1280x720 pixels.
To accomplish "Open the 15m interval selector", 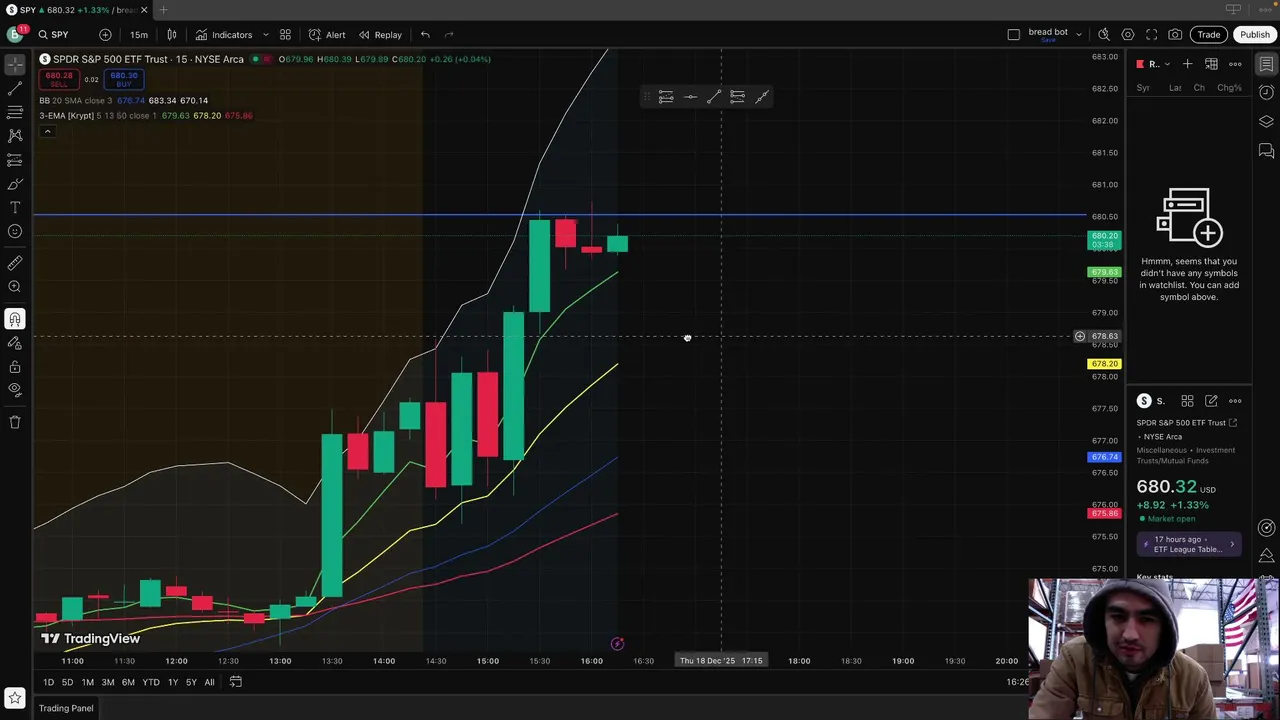I will coord(139,35).
